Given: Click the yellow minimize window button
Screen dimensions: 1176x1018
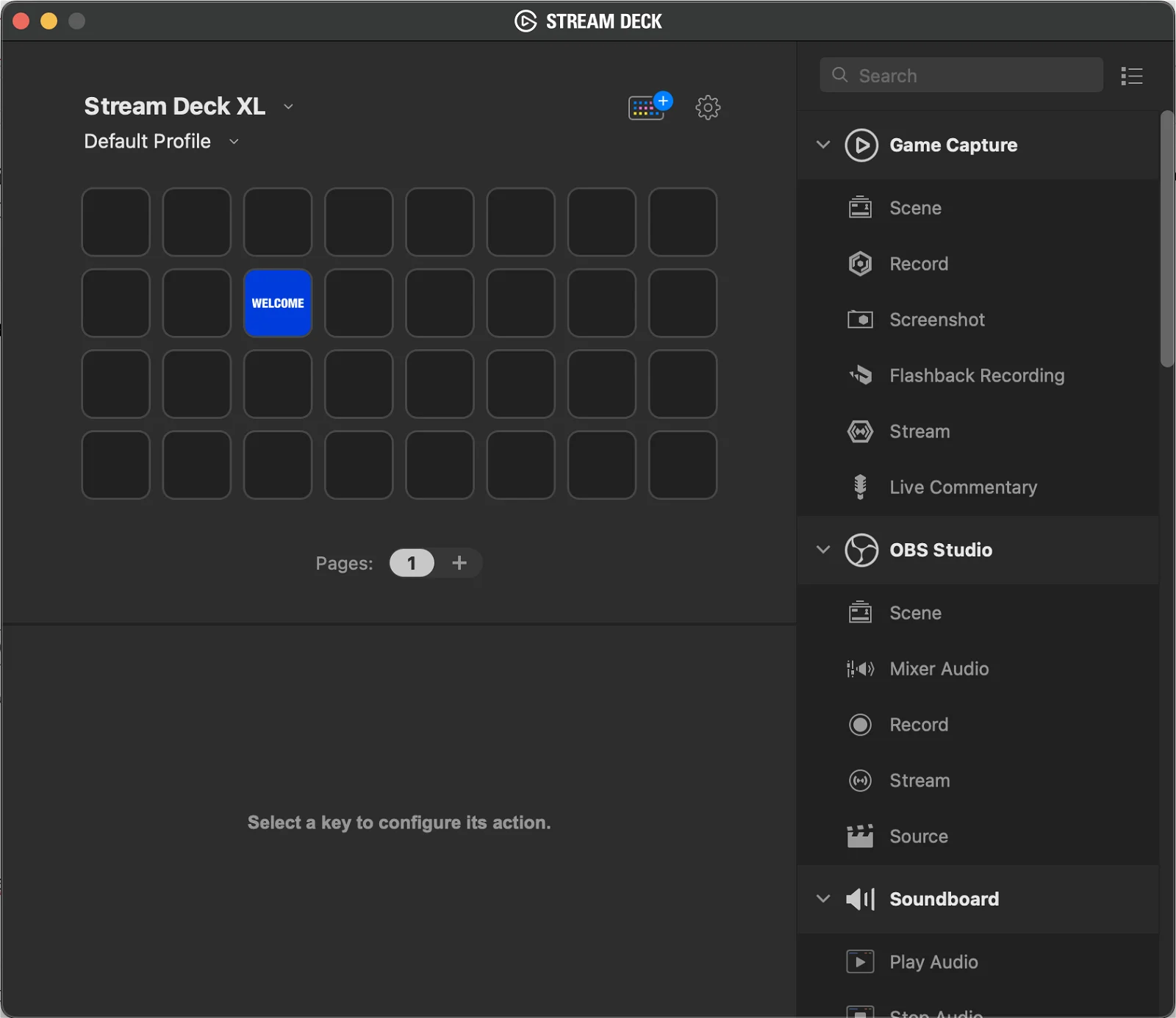Looking at the screenshot, I should coord(49,21).
